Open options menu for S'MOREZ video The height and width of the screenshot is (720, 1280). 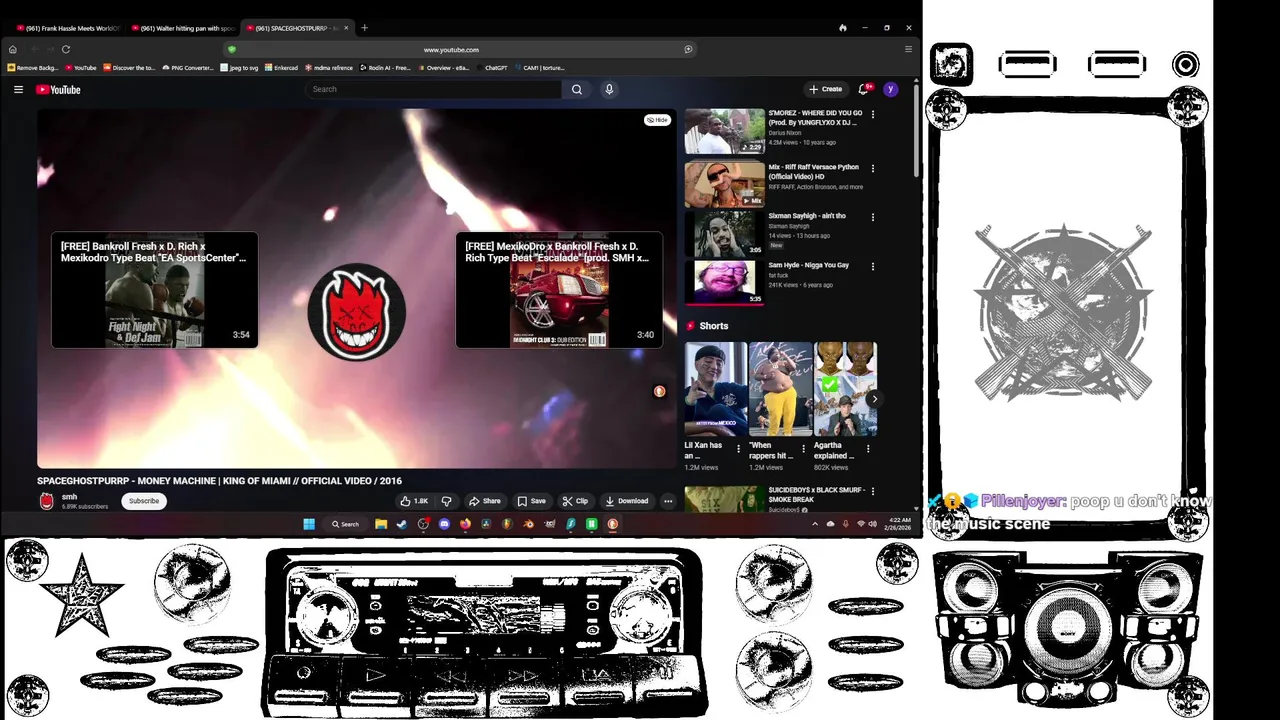point(873,114)
